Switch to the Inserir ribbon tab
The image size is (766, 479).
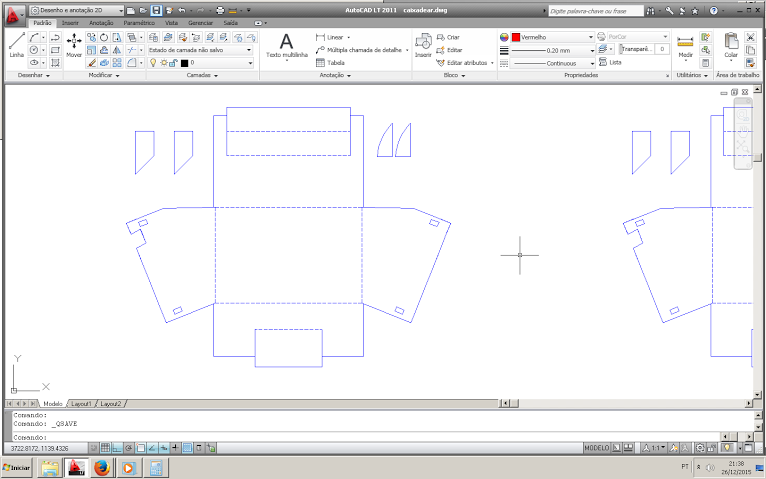pos(70,23)
